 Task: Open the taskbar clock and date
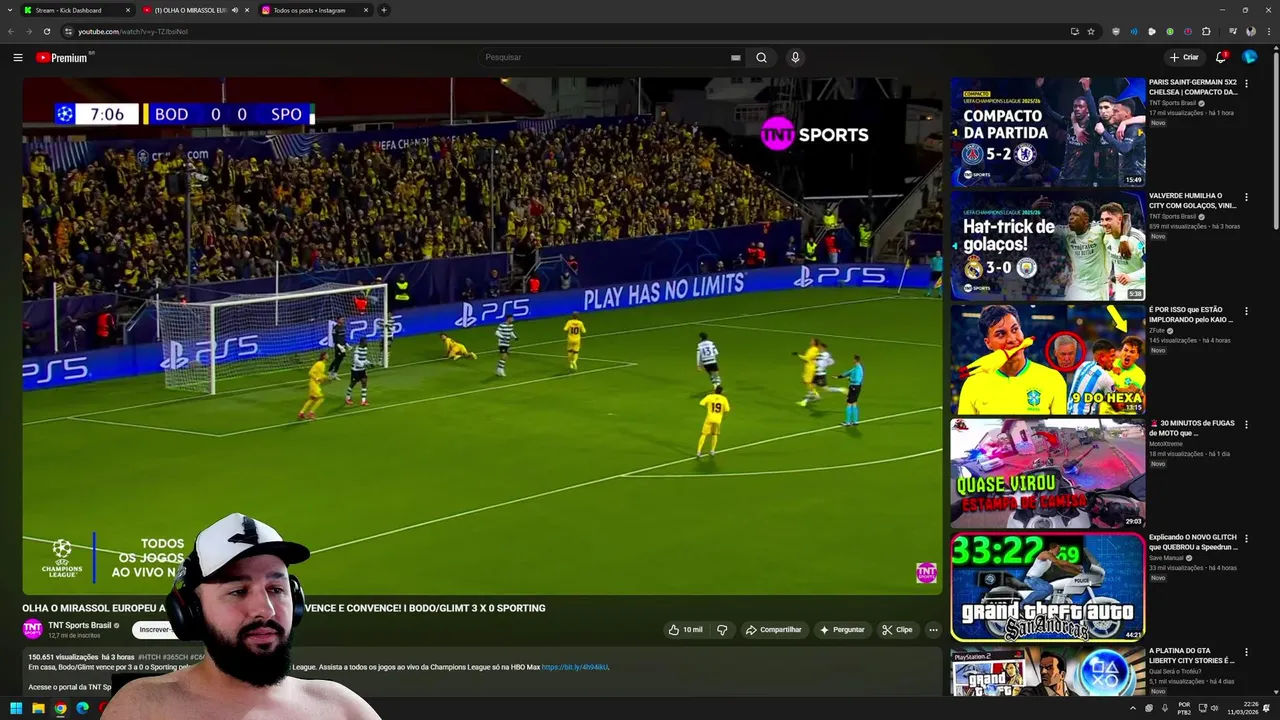pos(1244,708)
